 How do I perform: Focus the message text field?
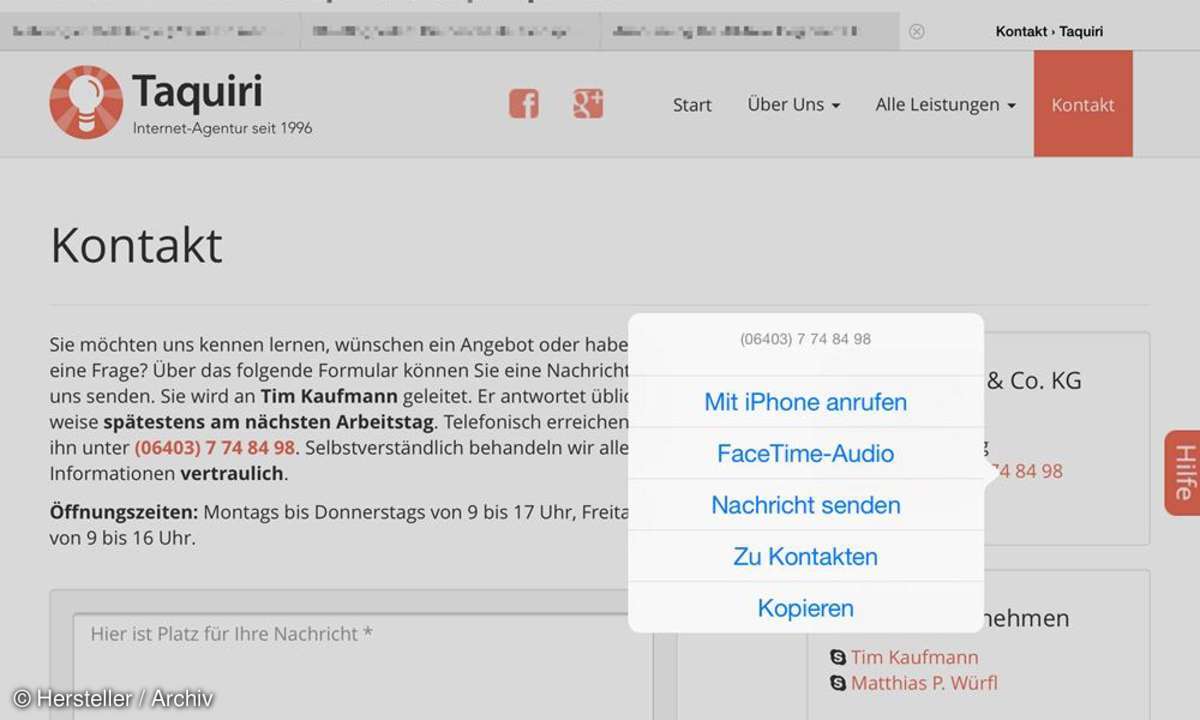pyautogui.click(x=363, y=667)
